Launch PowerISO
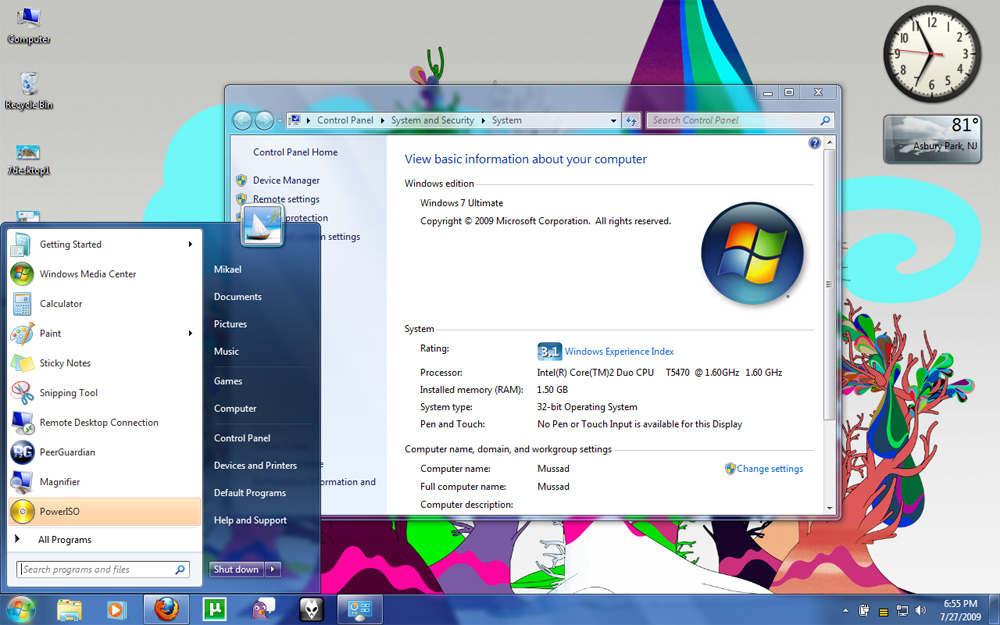1000x625 pixels. tap(105, 511)
